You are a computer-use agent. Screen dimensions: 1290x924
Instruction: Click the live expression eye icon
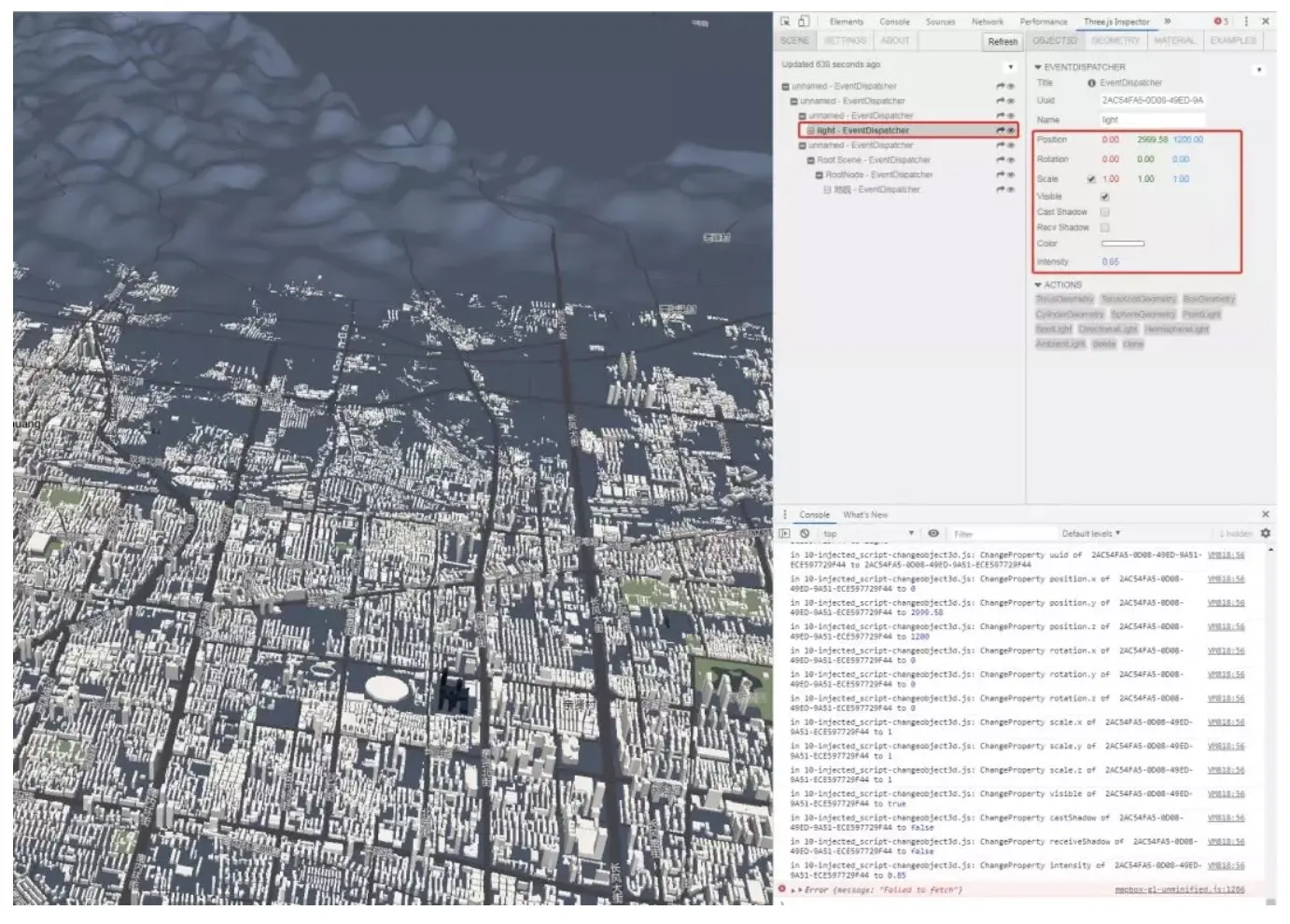[x=933, y=534]
